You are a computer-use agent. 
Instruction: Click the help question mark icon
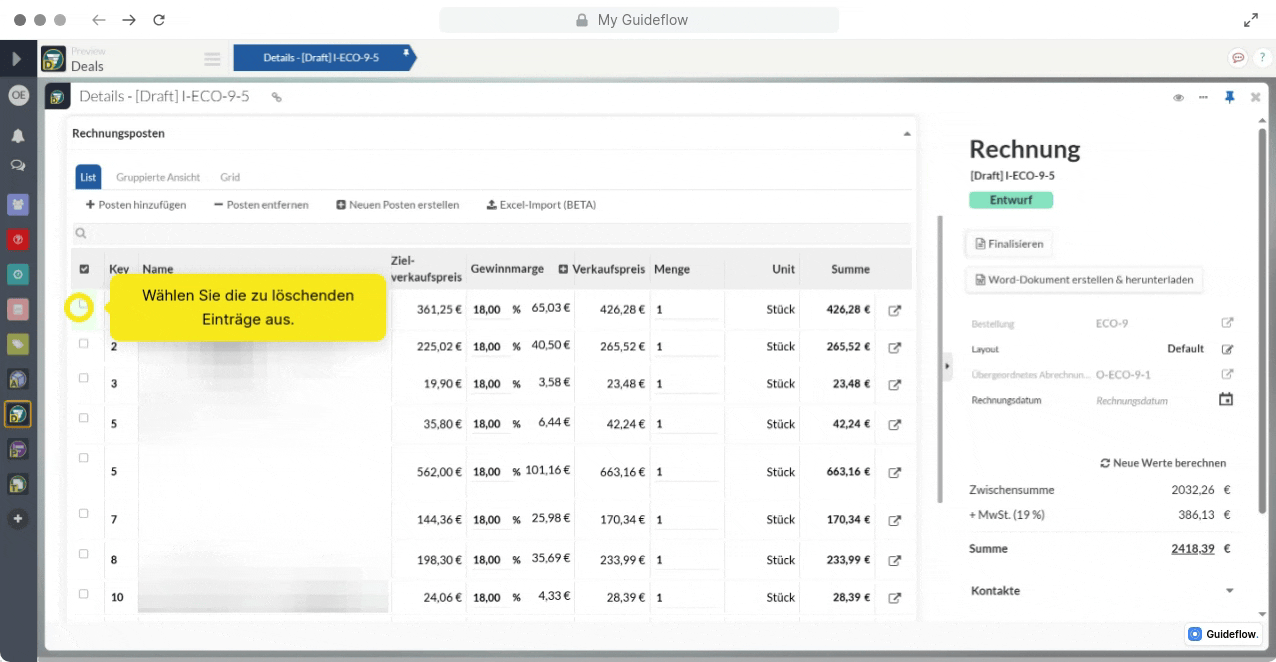pos(1262,58)
